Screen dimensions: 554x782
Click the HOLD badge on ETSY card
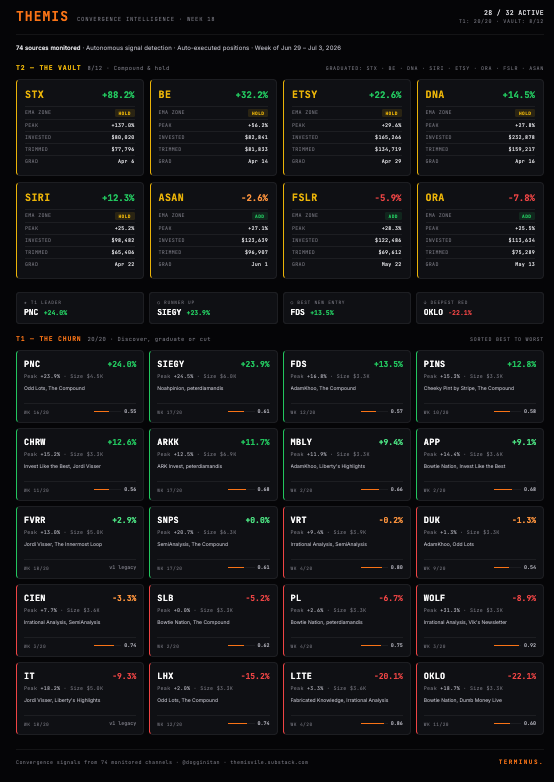click(x=391, y=113)
